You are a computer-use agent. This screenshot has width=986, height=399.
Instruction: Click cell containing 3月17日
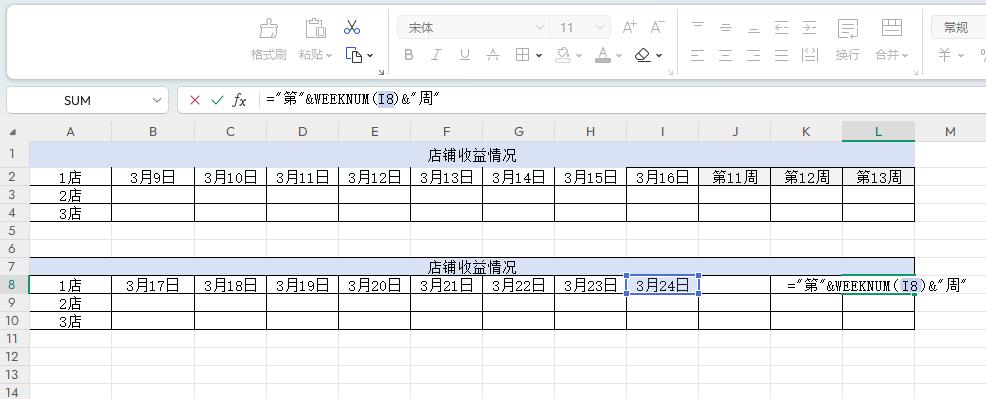[x=153, y=285]
